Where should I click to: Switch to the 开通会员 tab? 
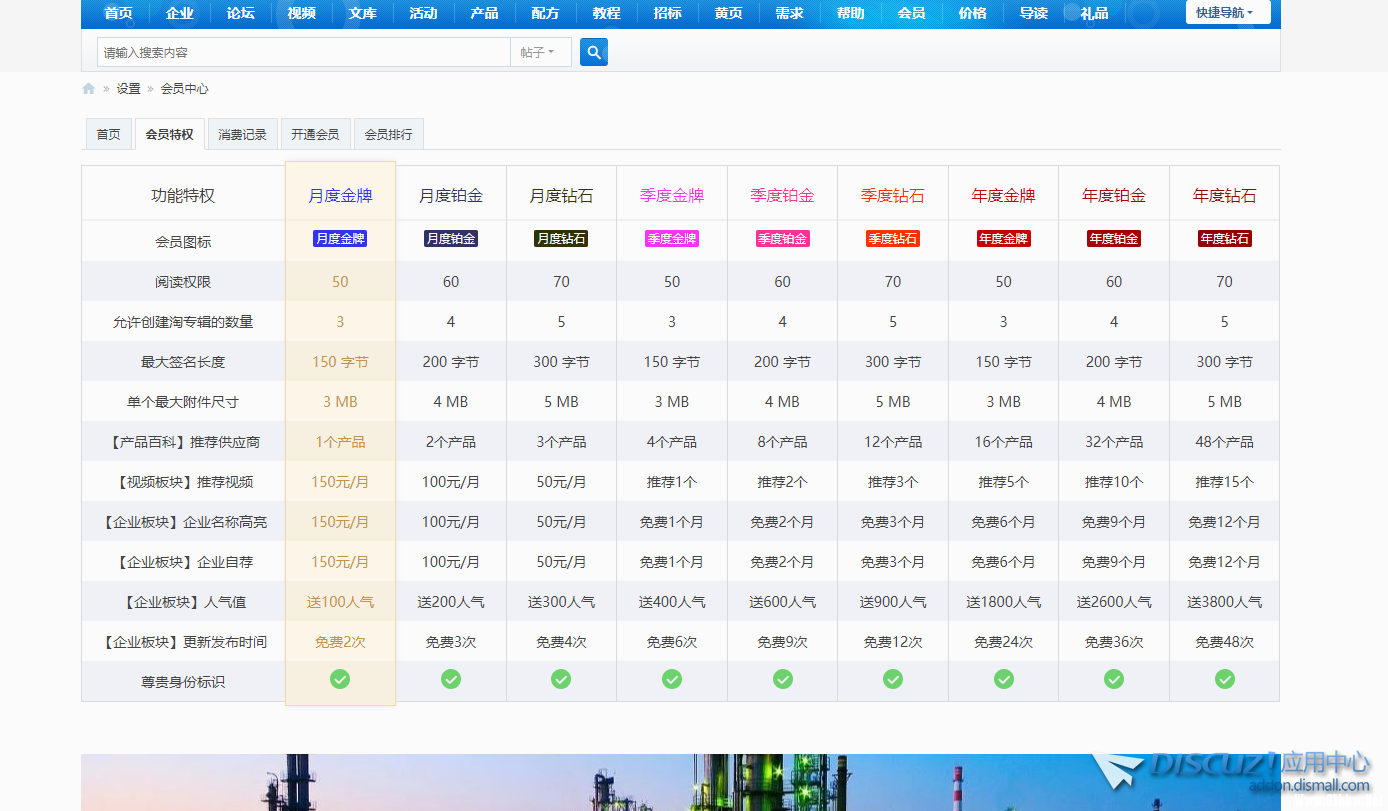(315, 134)
